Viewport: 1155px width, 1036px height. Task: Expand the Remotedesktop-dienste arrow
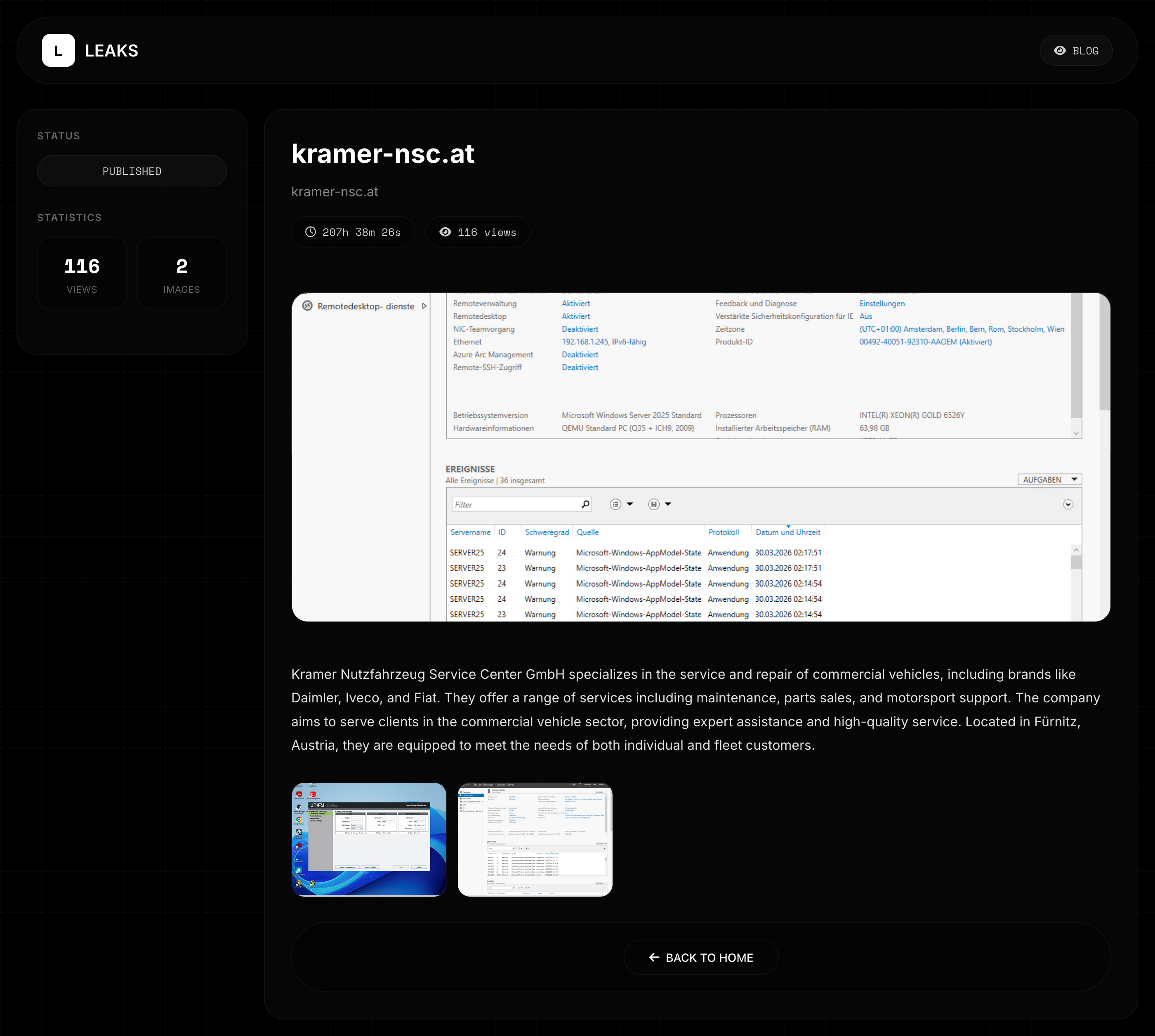(x=424, y=306)
